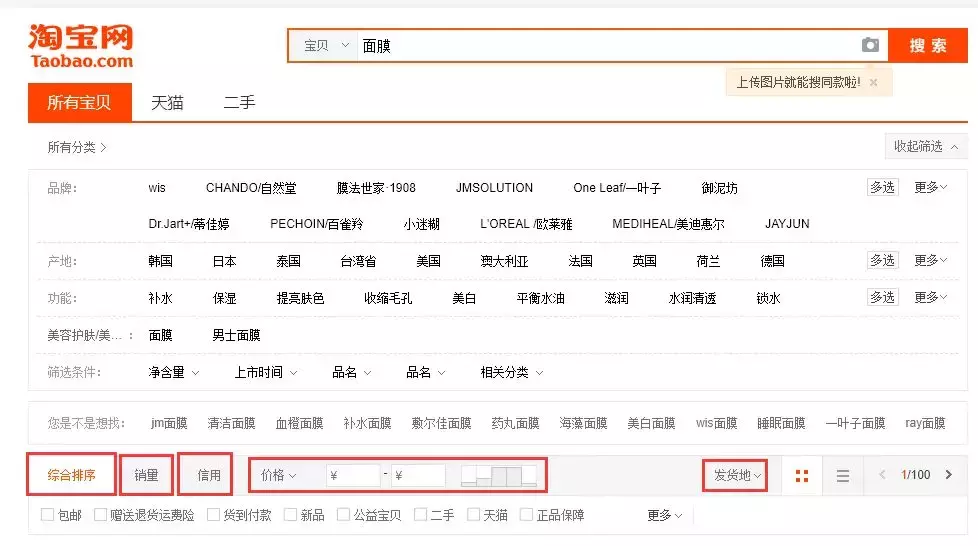Sort results by 销量

click(146, 475)
